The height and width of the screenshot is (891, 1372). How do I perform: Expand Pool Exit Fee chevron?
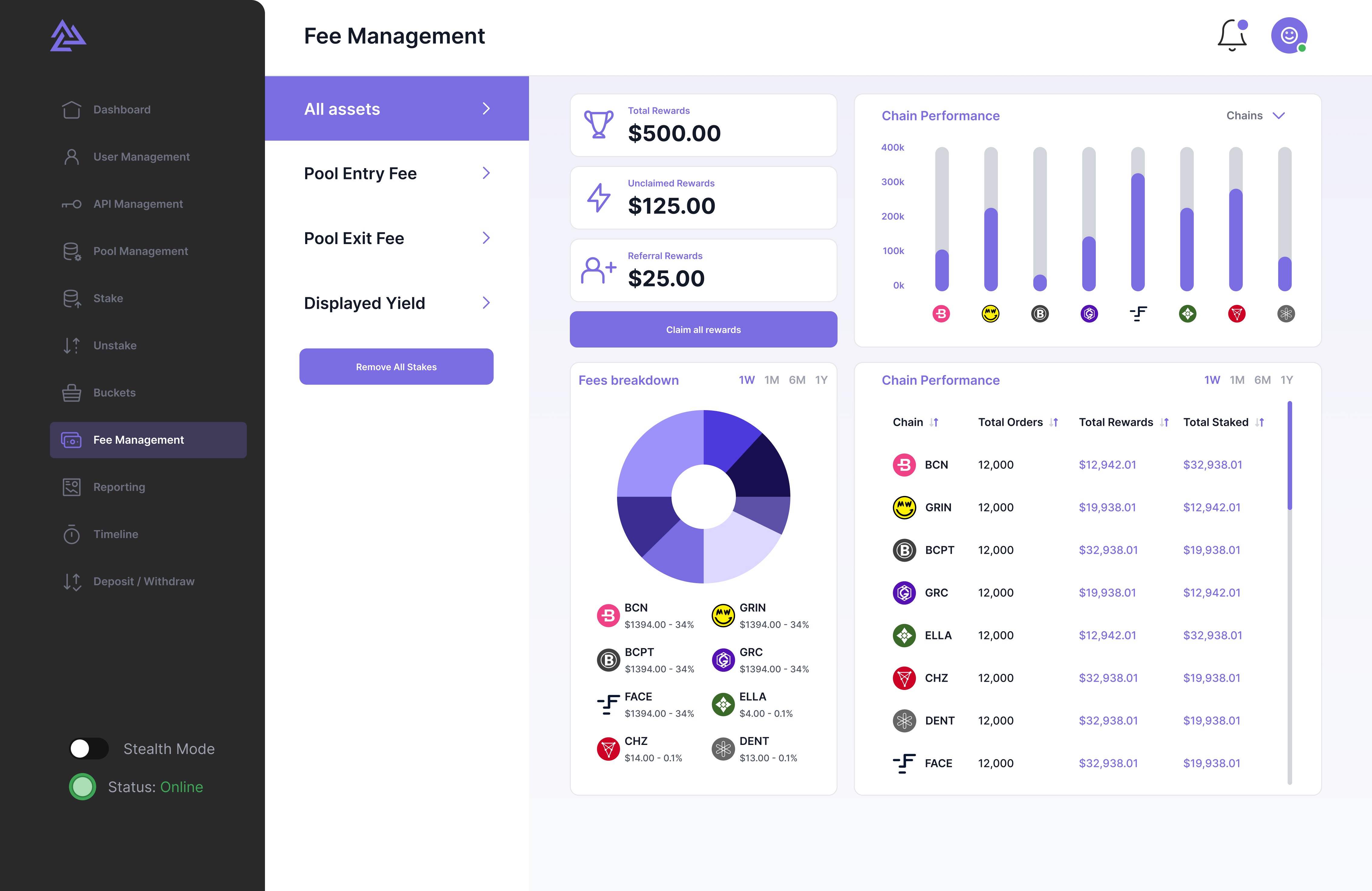(x=486, y=238)
